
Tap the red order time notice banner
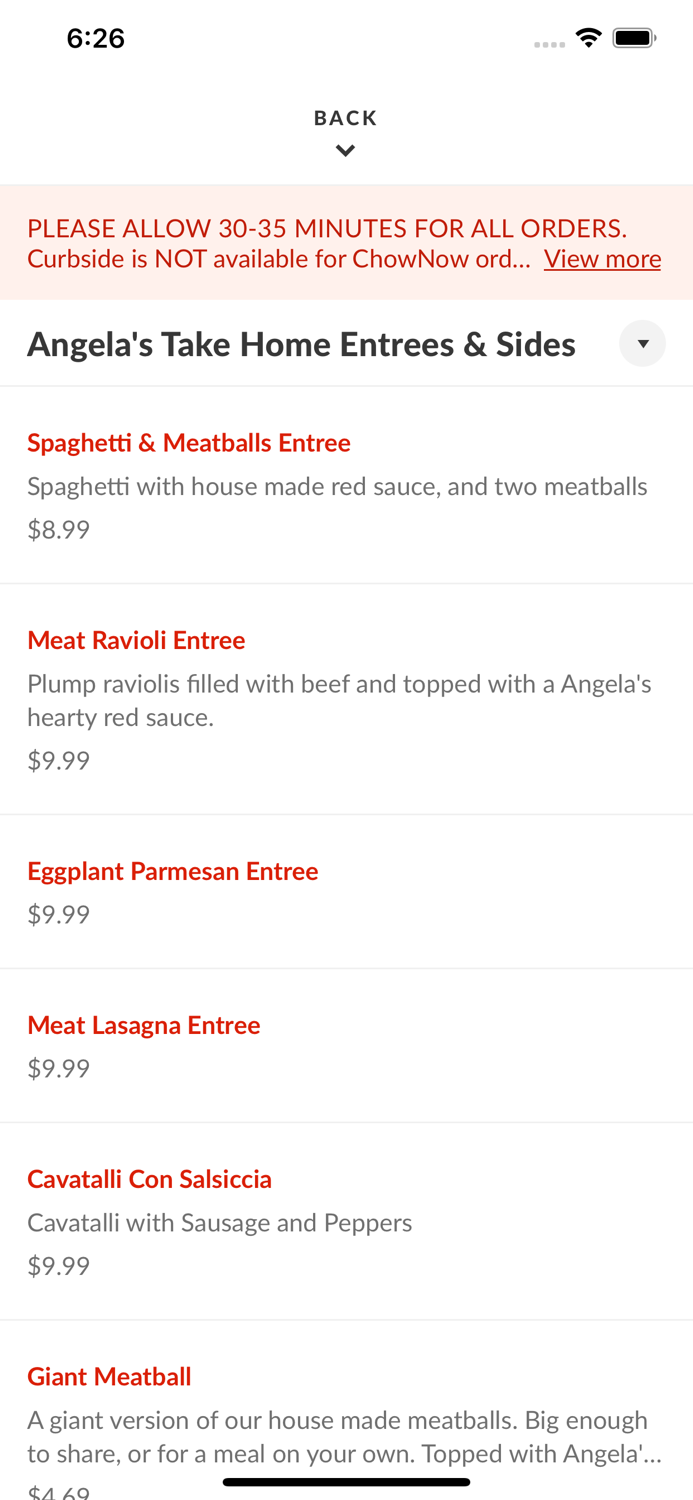point(346,243)
